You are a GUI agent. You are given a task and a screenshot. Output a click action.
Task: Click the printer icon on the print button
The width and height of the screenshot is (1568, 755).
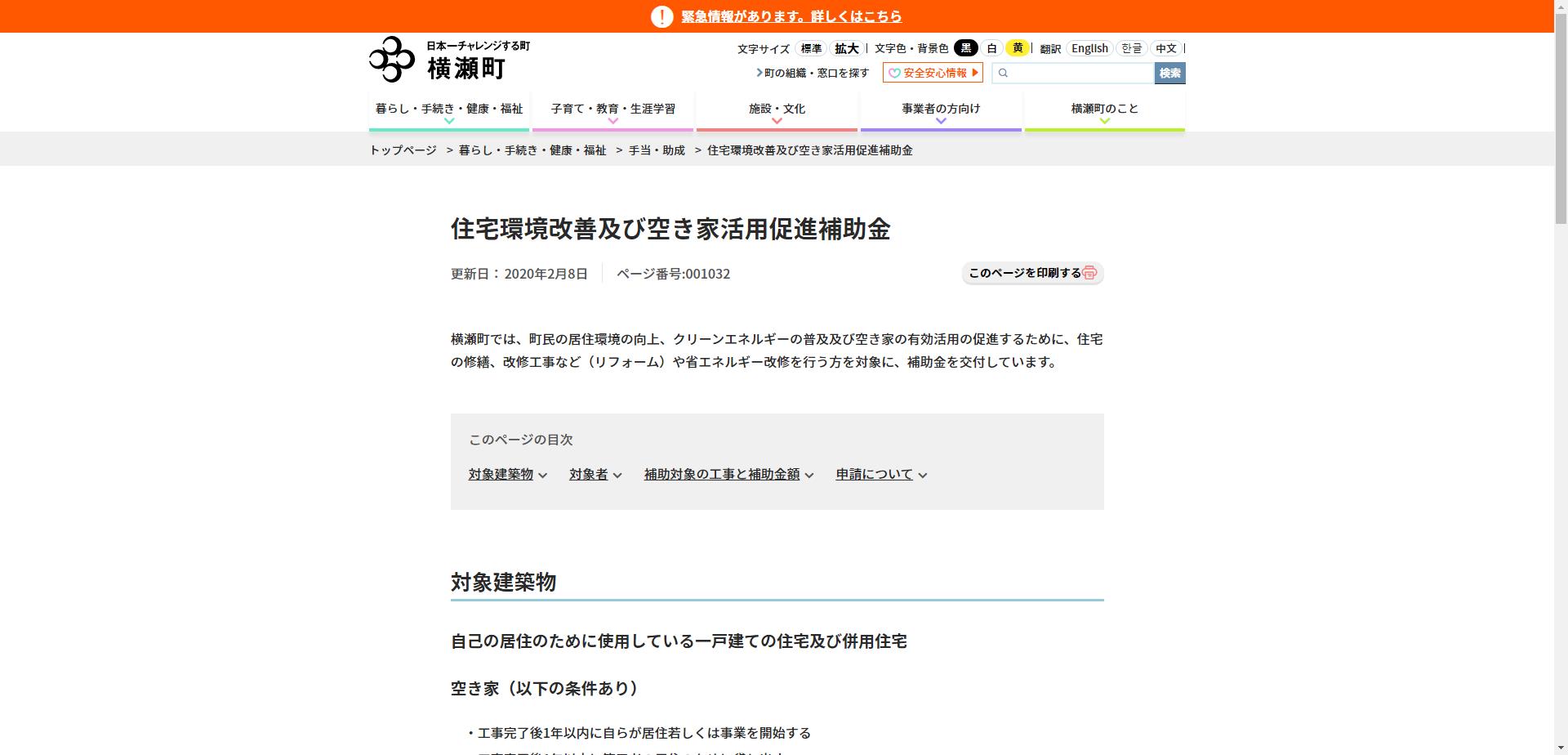pos(1089,273)
